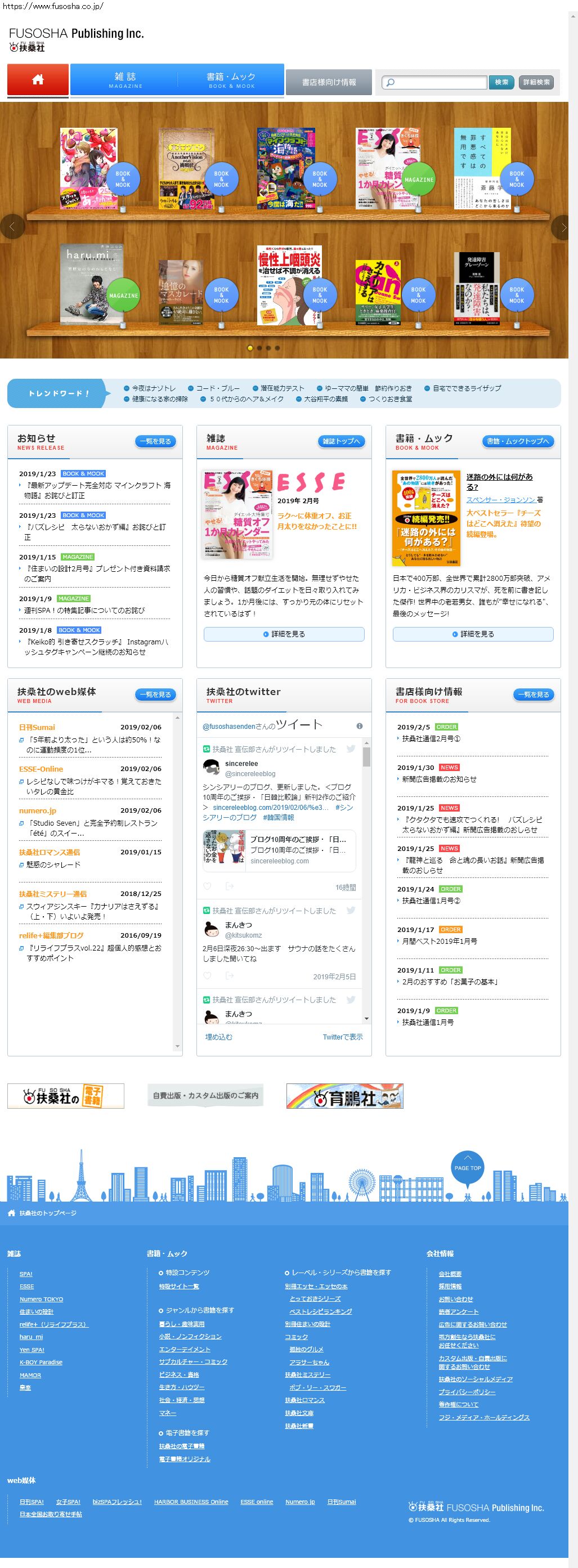Open 週刊SPA！特集記事 お詫び news link
This screenshot has height=1568, width=578.
click(x=84, y=611)
